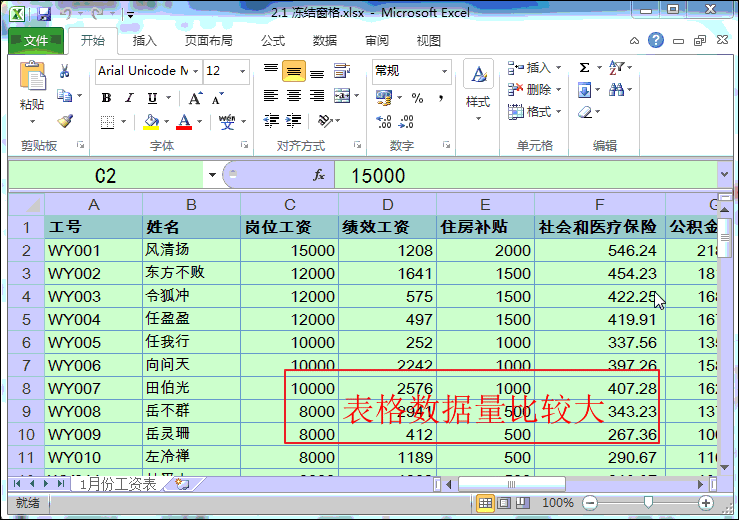Click the Format Painter brush icon

coord(65,121)
